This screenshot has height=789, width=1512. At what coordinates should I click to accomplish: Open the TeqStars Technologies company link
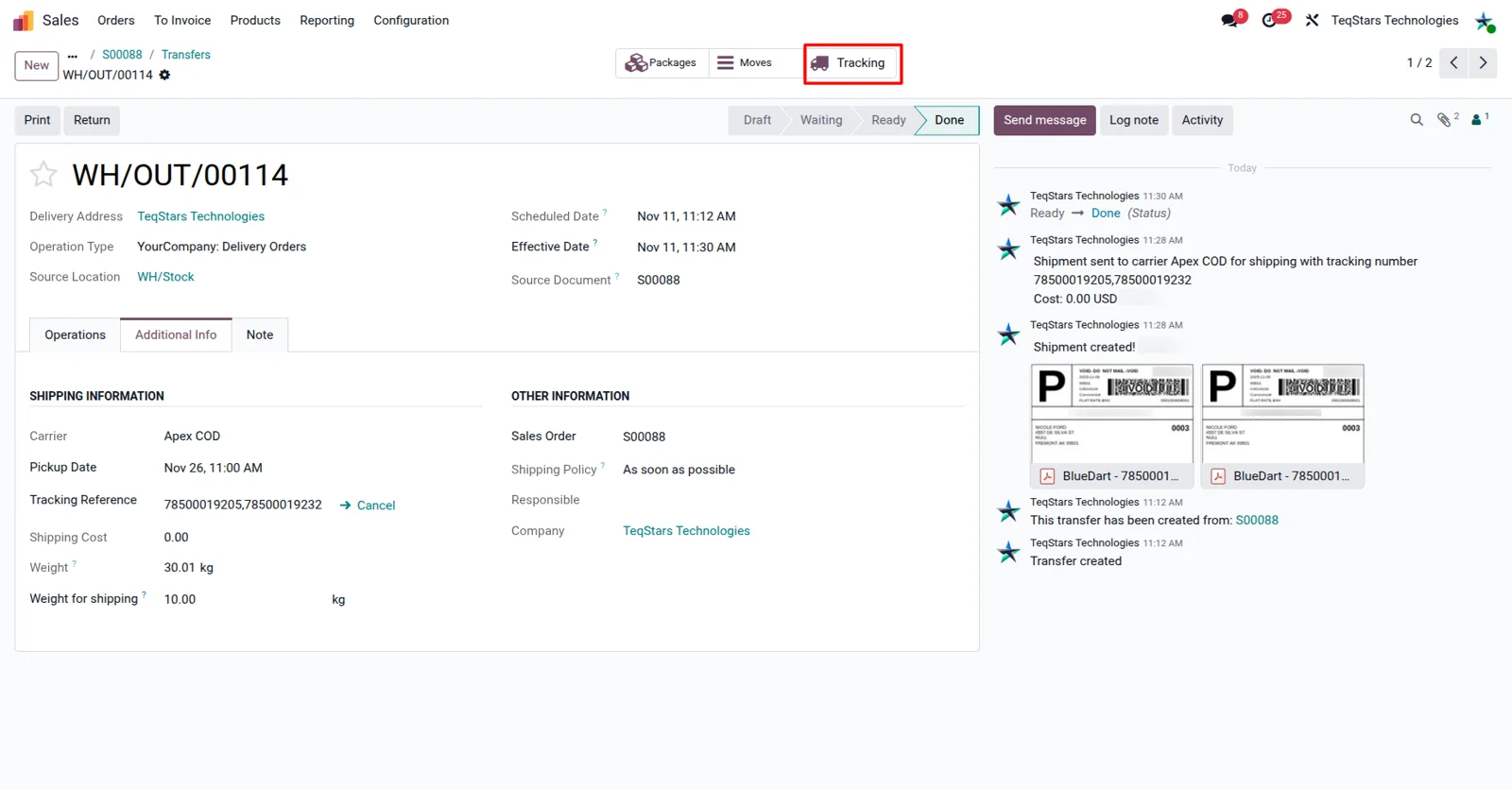[686, 531]
